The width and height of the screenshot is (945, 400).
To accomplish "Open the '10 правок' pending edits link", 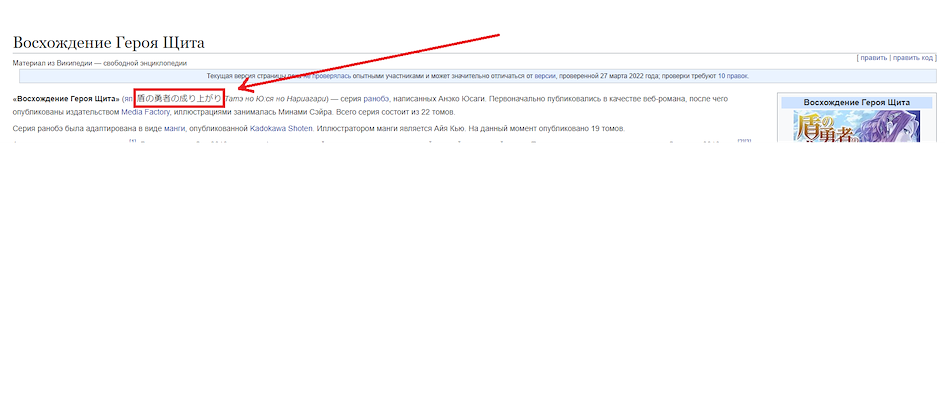I will pos(732,77).
